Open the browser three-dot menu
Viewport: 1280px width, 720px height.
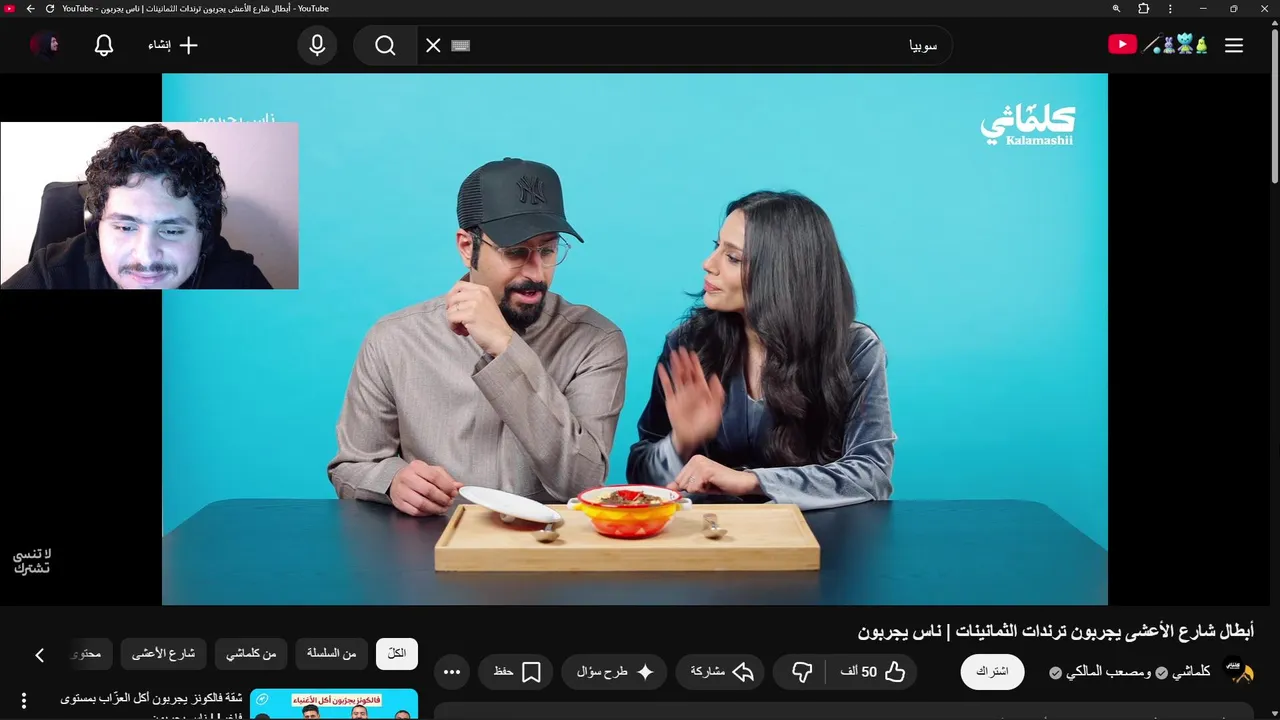tap(1170, 9)
